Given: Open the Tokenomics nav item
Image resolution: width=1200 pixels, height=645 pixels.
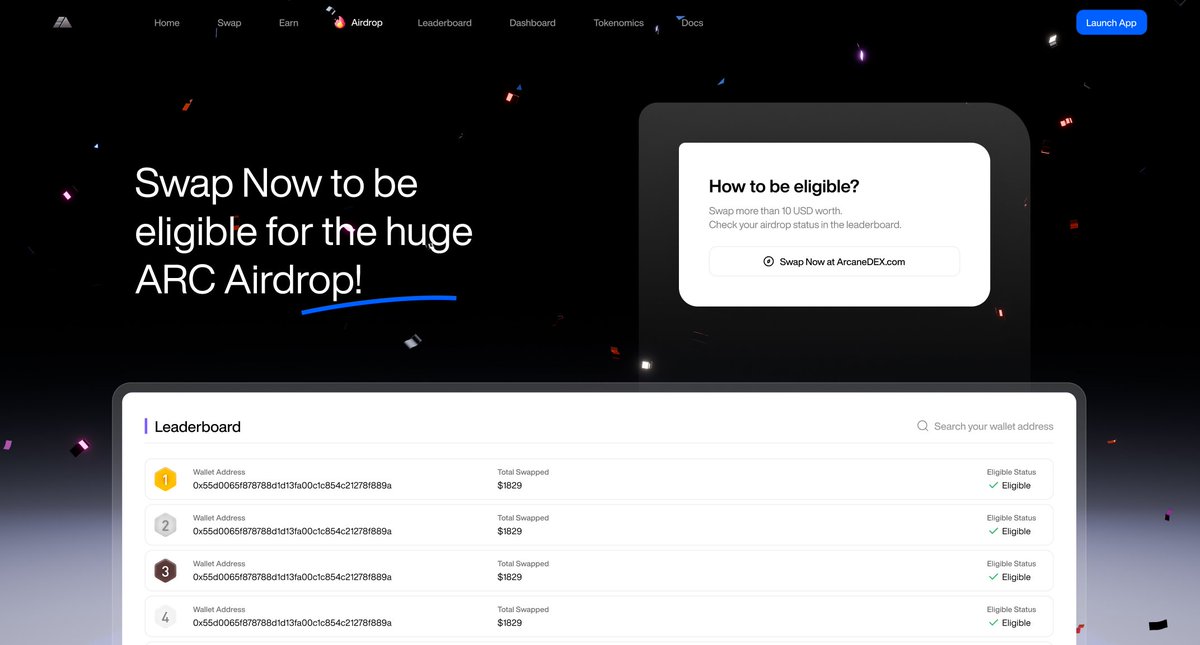Looking at the screenshot, I should point(619,23).
